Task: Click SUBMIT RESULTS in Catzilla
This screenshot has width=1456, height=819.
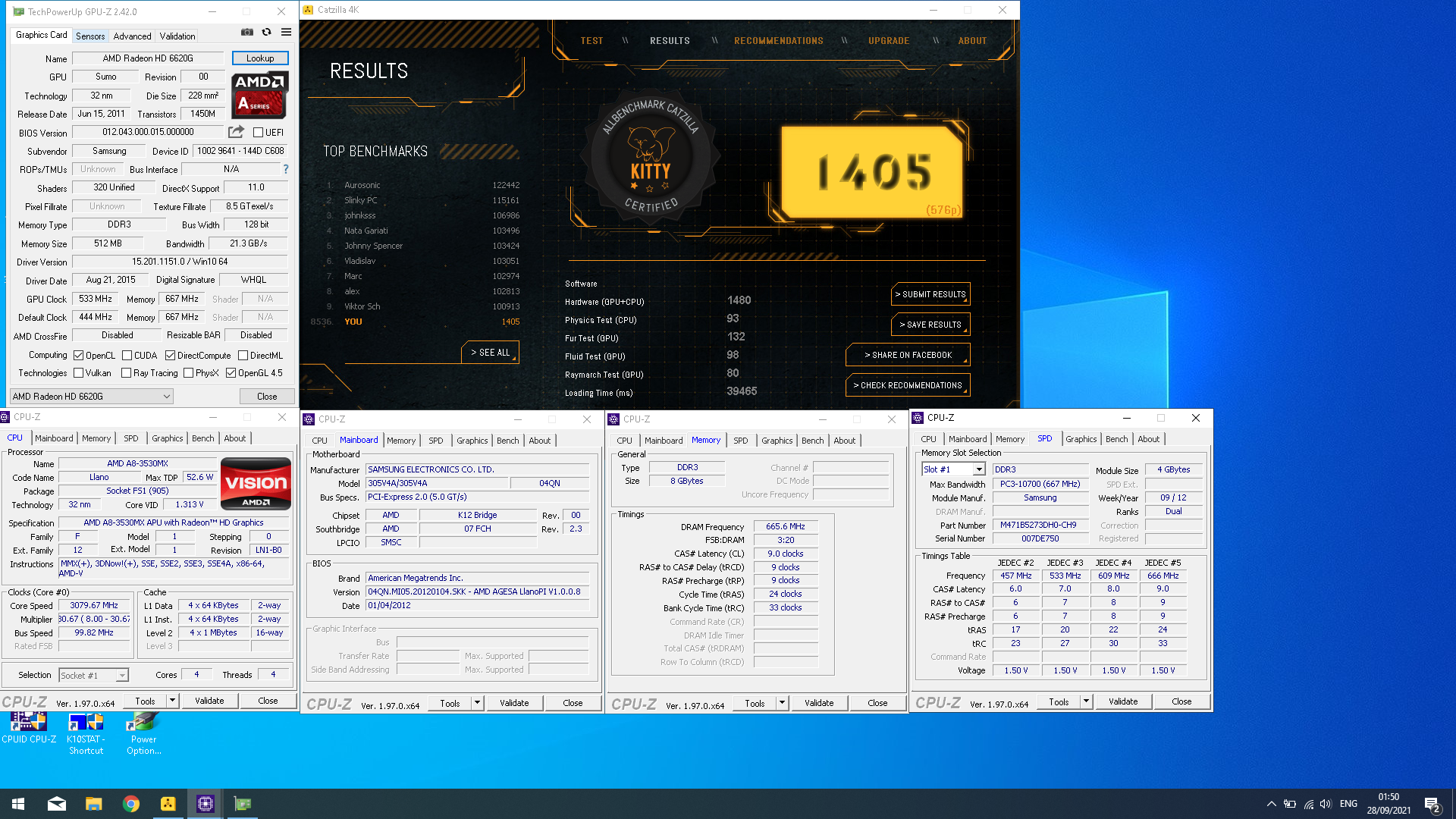Action: (930, 294)
